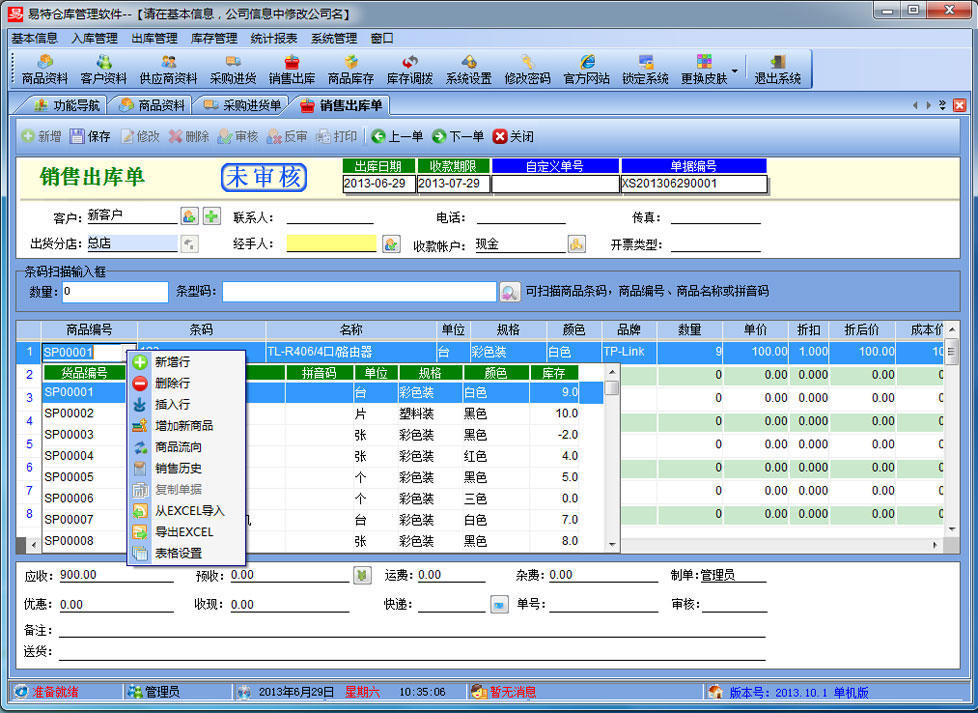This screenshot has width=978, height=713.
Task: Open 商品库存 from the toolbar
Action: point(350,69)
